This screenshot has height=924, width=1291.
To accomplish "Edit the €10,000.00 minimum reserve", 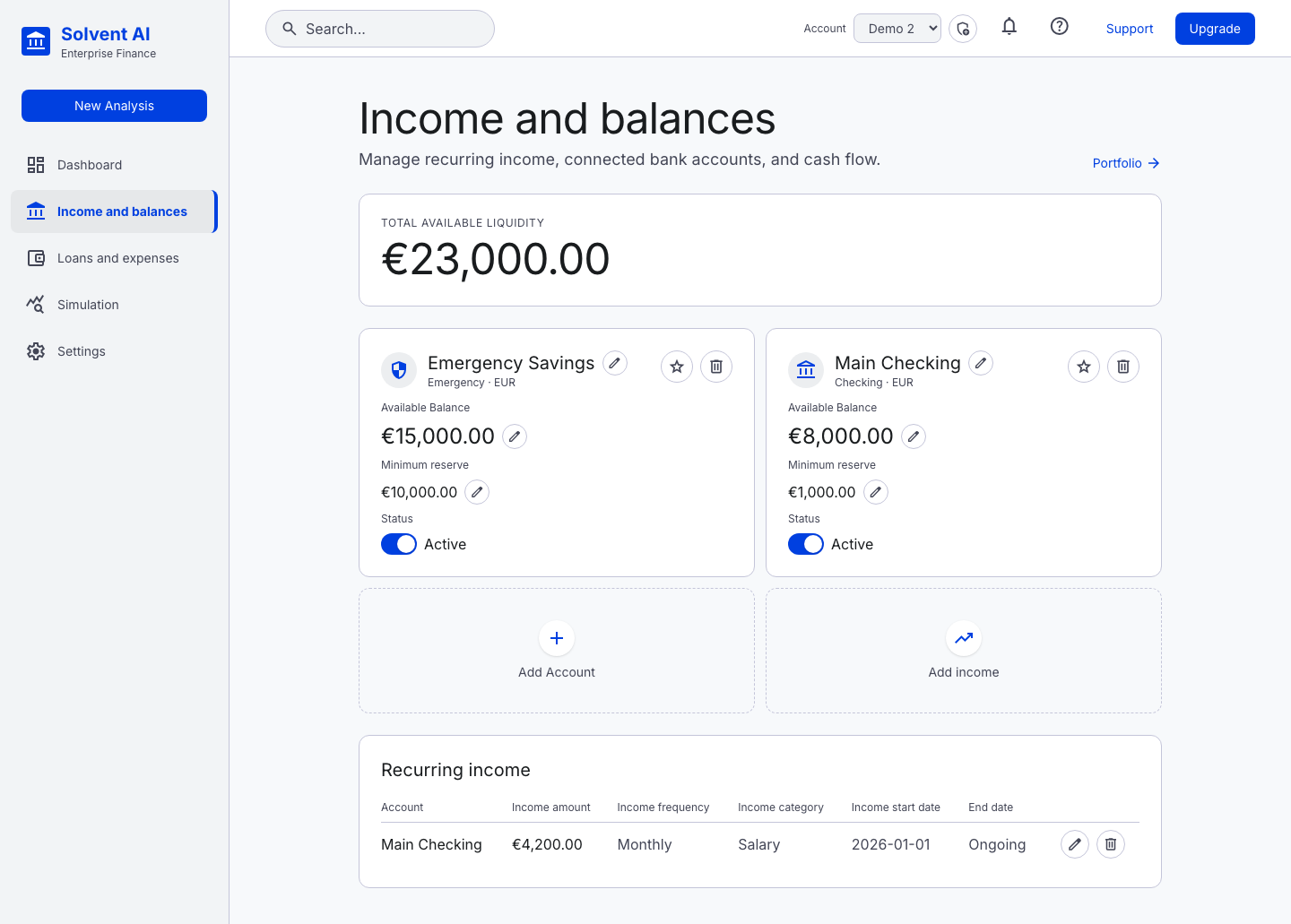I will [477, 492].
